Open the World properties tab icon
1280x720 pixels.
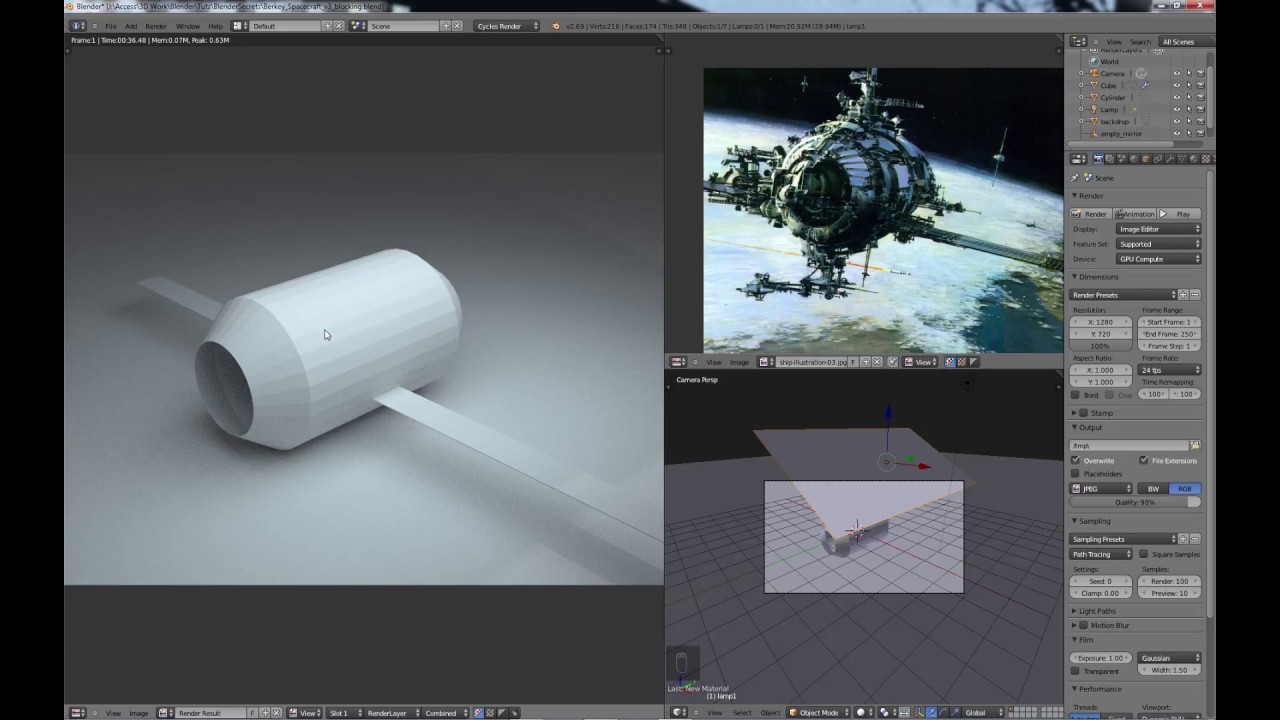1134,159
